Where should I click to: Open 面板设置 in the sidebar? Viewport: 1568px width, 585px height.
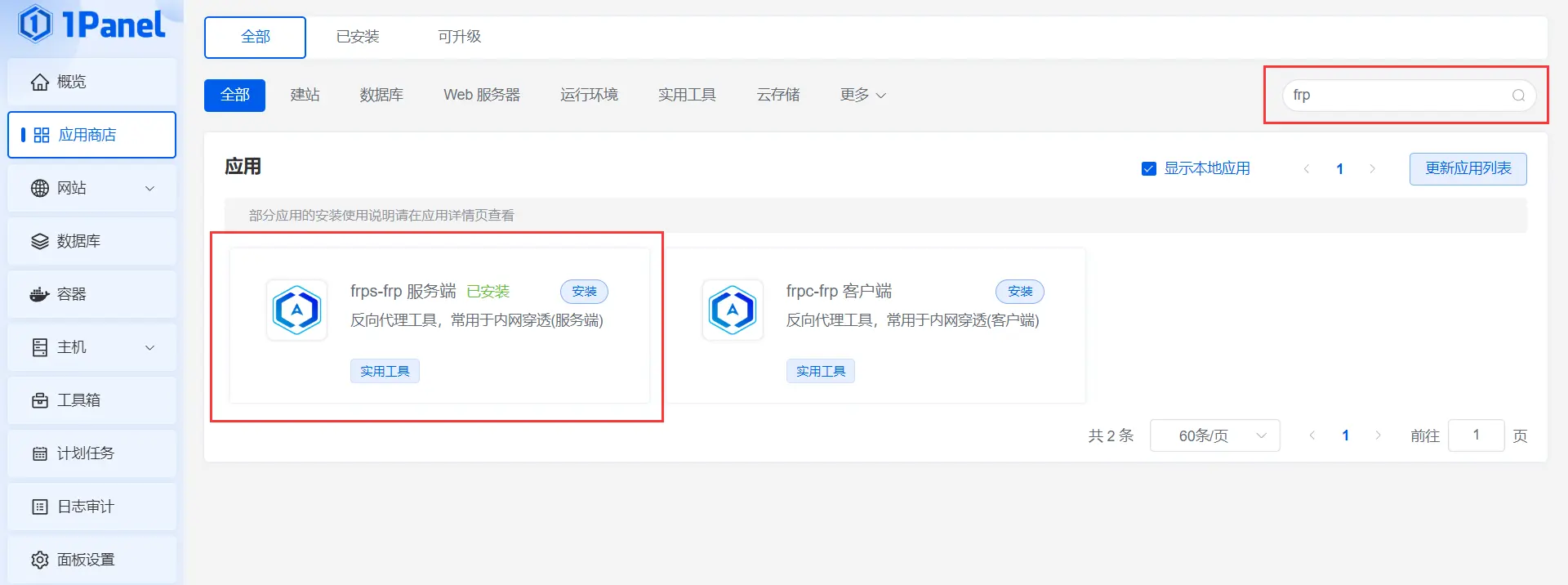click(91, 560)
